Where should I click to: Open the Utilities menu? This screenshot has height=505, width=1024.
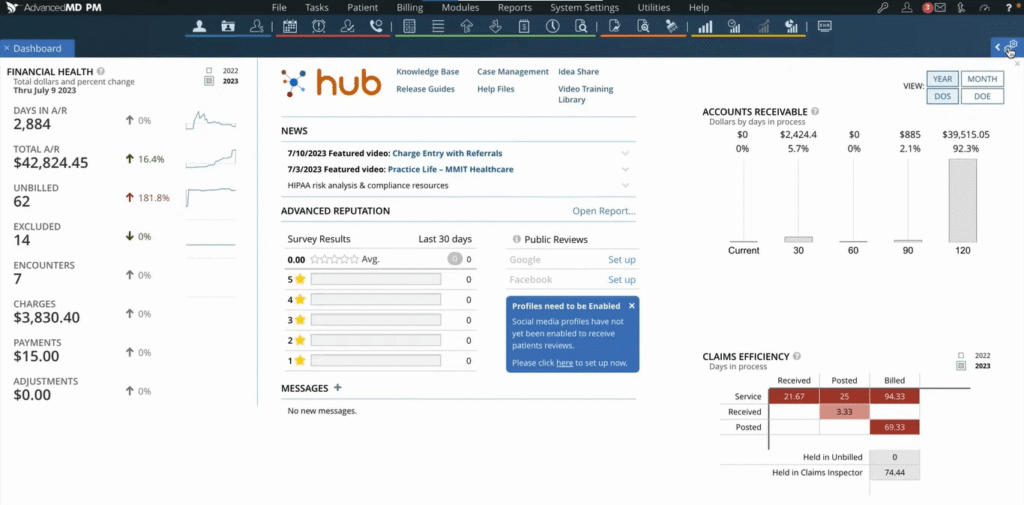[654, 8]
